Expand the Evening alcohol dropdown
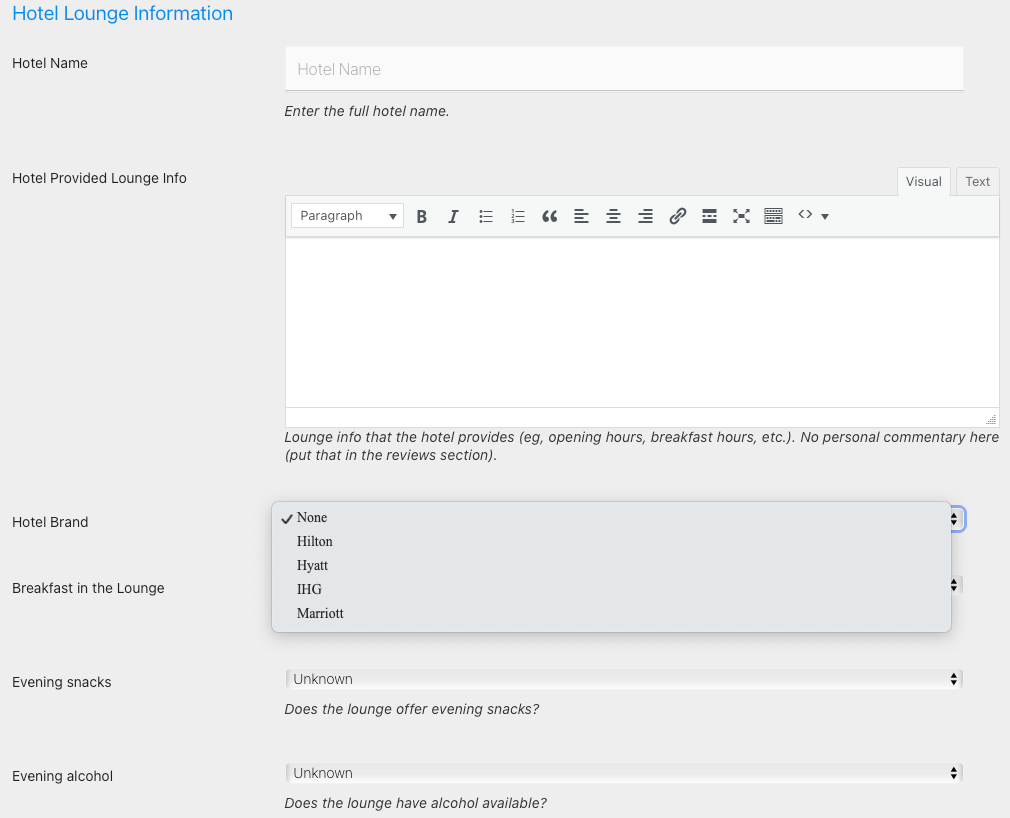This screenshot has height=818, width=1010. [623, 773]
